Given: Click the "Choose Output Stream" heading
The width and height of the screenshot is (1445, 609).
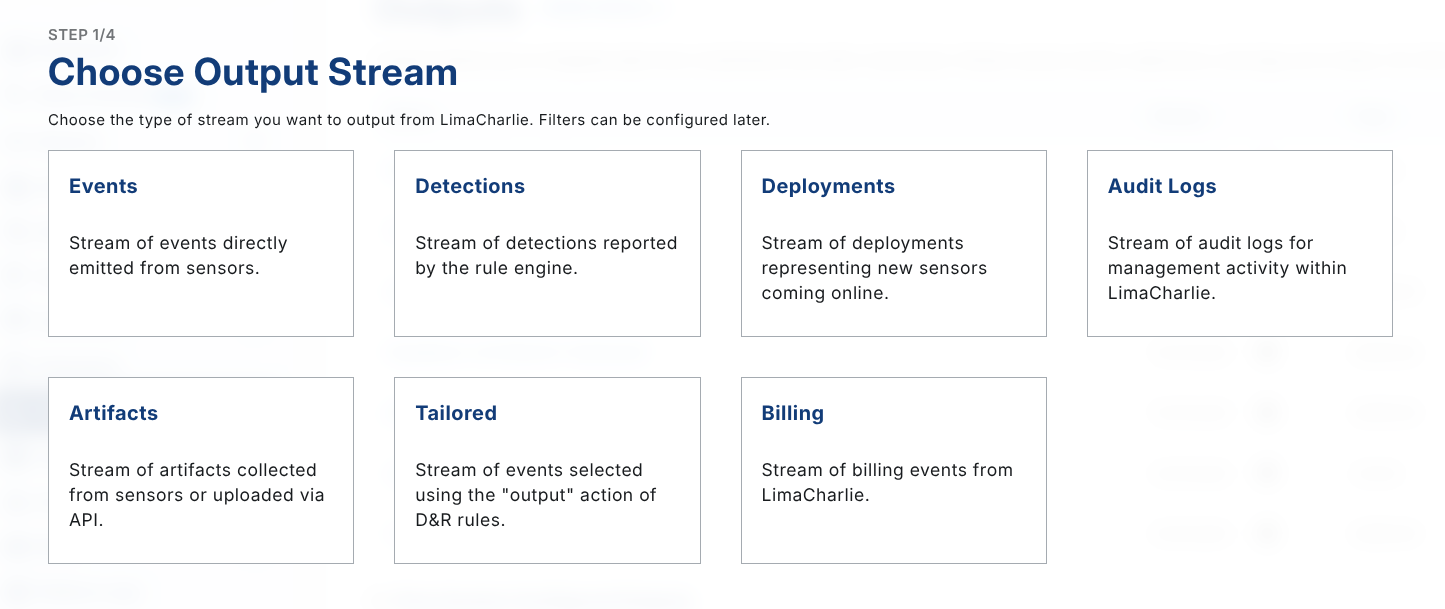Looking at the screenshot, I should [x=253, y=73].
